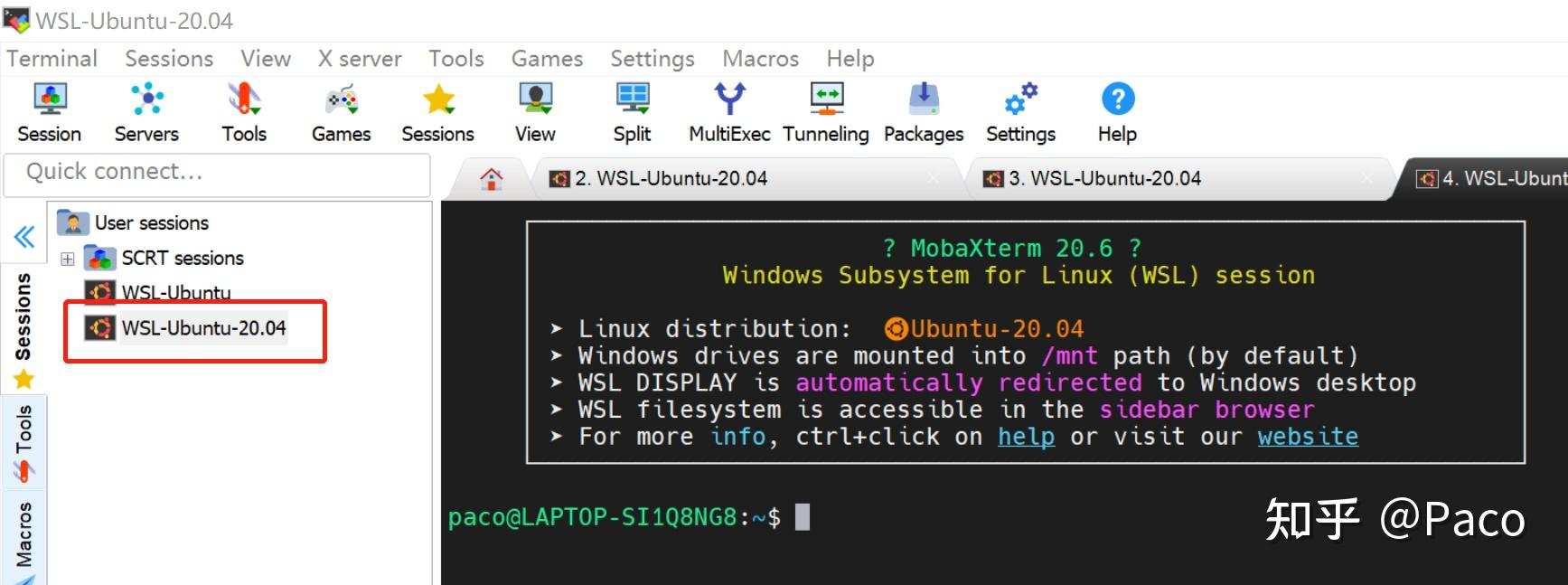Open the Servers toolbar icon
This screenshot has width=1568, height=585.
coord(146,98)
